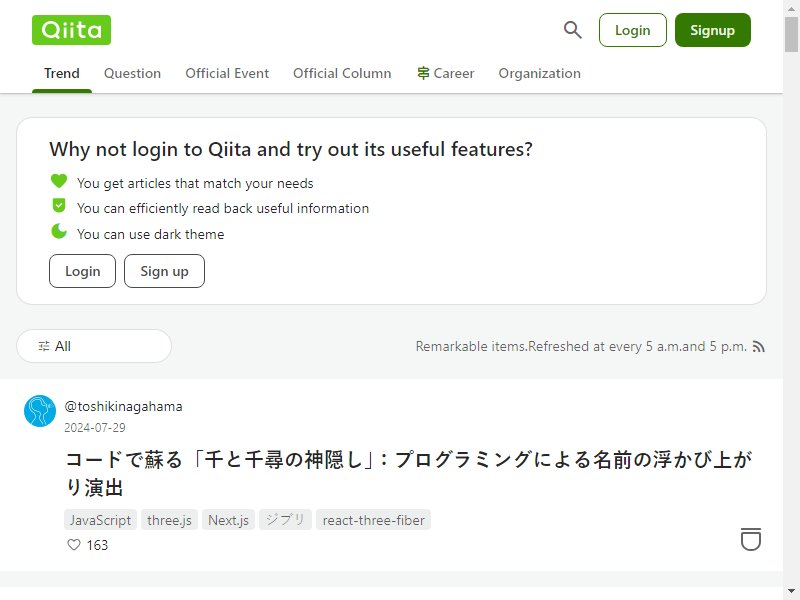The height and width of the screenshot is (600, 800).
Task: Open the @toshikinagahama profile link
Action: pos(123,407)
